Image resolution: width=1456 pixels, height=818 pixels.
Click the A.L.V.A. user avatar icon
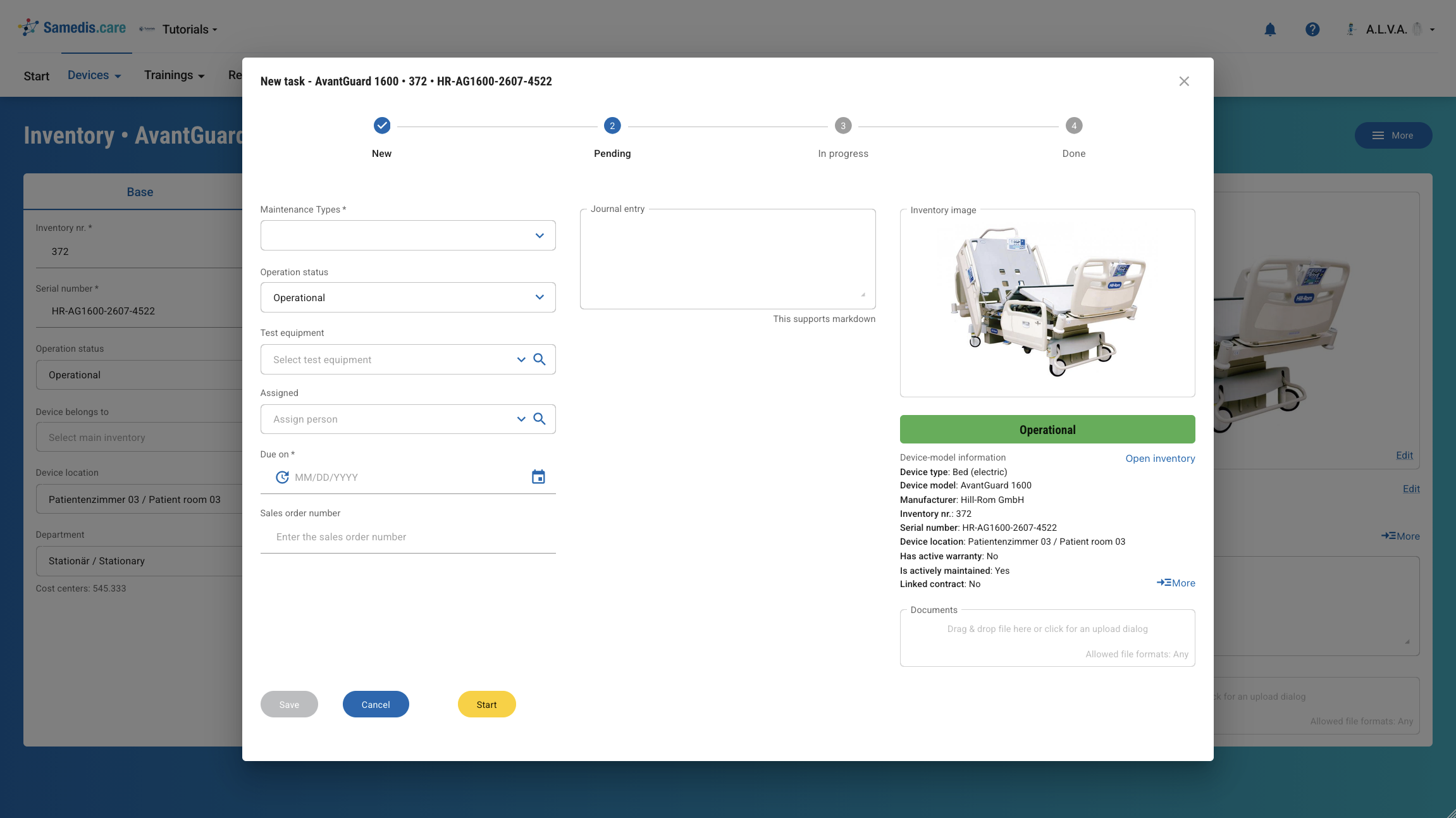pyautogui.click(x=1351, y=29)
